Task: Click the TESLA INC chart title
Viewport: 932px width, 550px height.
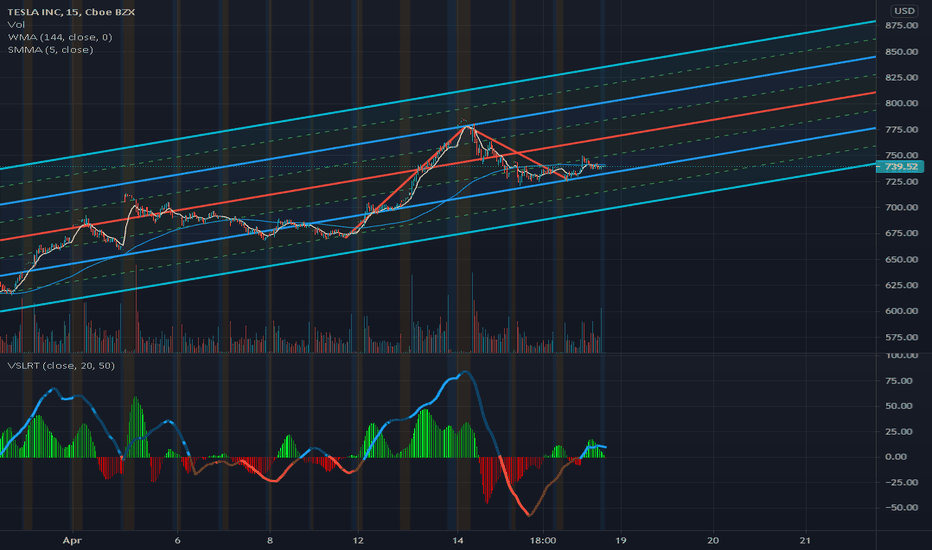Action: (x=71, y=12)
